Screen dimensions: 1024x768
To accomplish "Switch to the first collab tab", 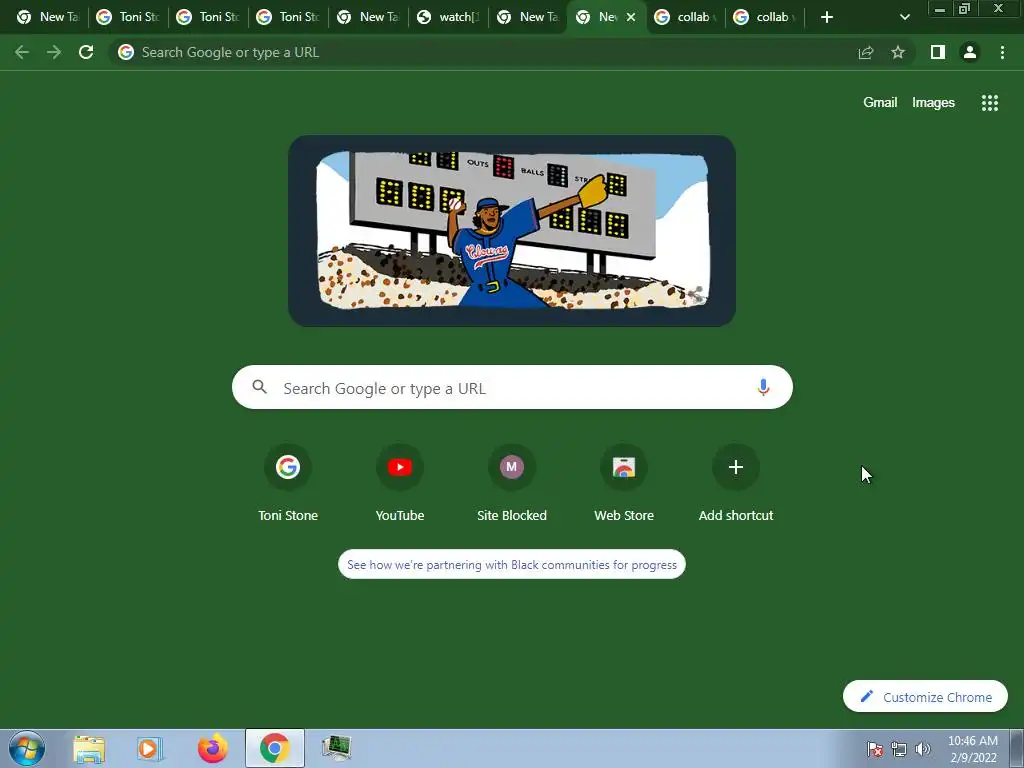I will 685,17.
